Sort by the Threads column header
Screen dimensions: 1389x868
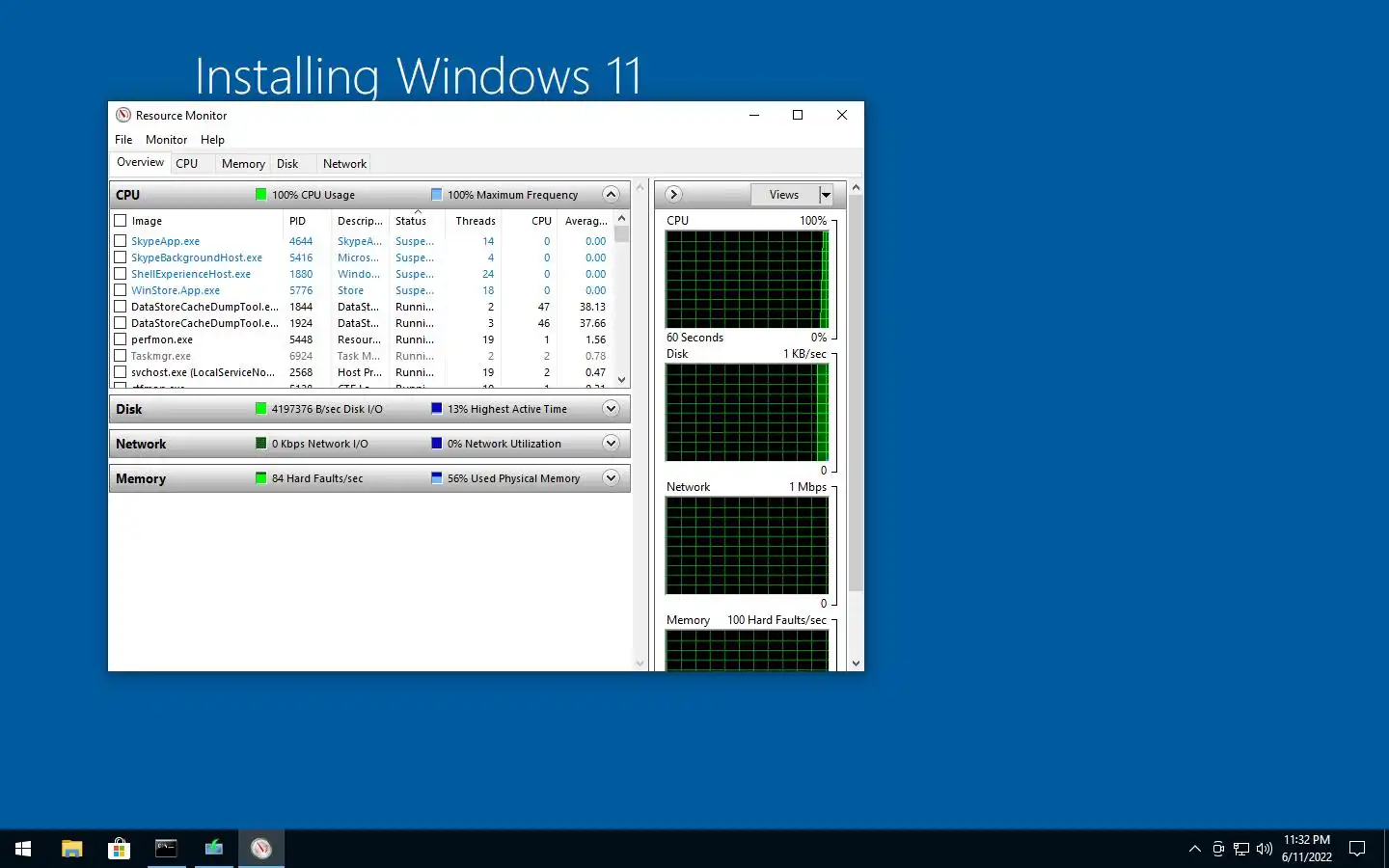473,221
